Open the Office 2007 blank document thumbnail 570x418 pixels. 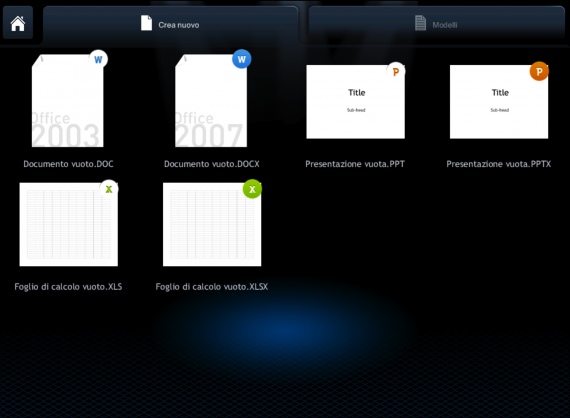click(211, 101)
